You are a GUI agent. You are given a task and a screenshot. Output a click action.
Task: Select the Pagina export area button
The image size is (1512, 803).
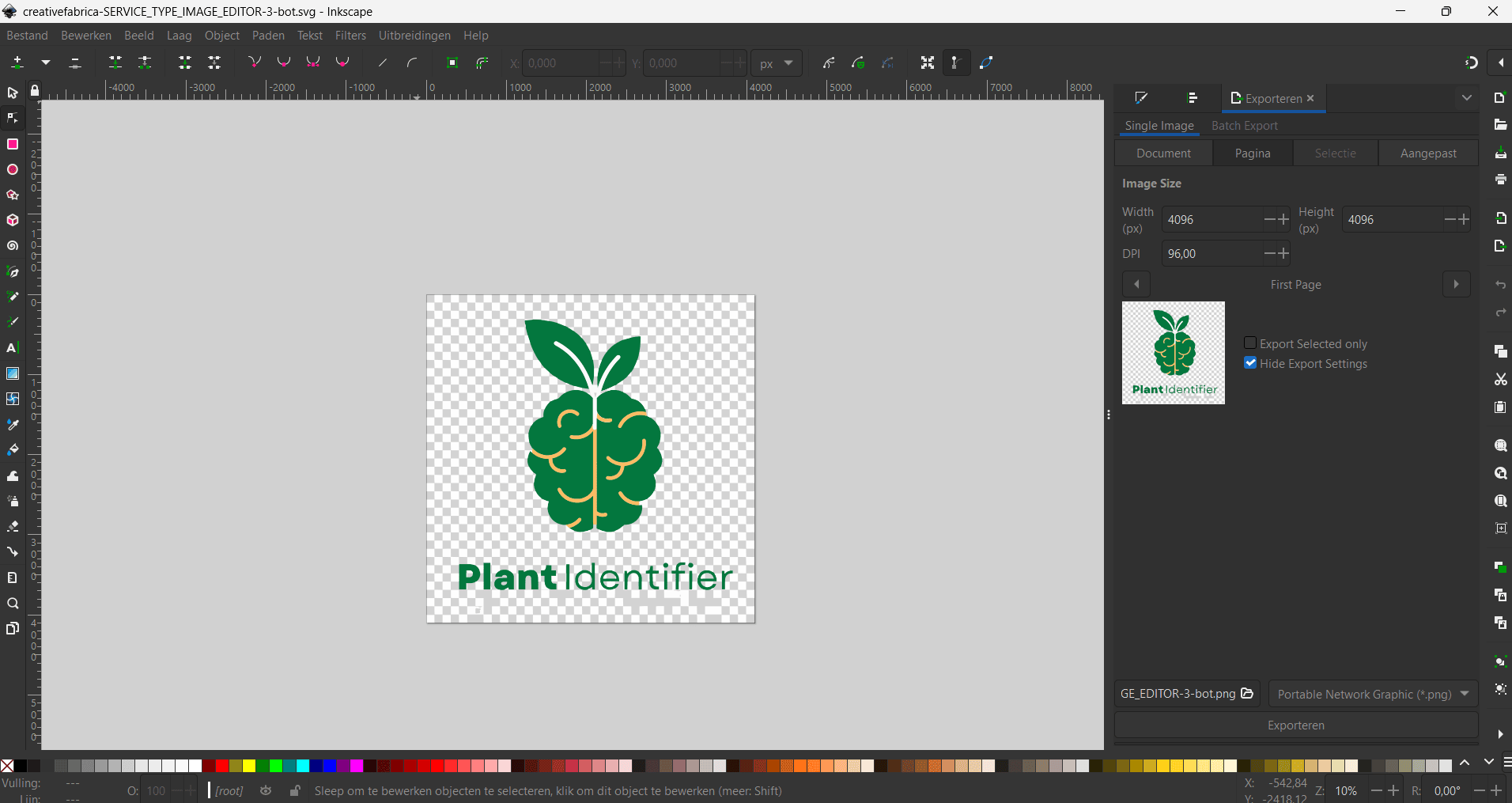point(1253,153)
